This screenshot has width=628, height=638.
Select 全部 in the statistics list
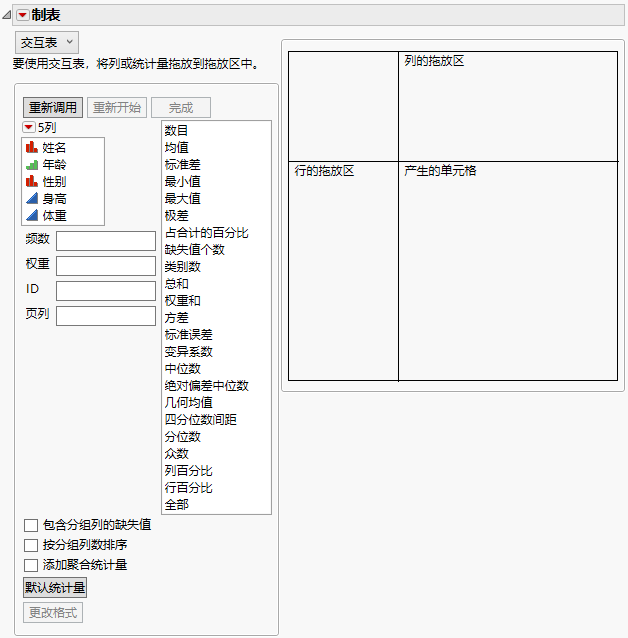coord(176,505)
